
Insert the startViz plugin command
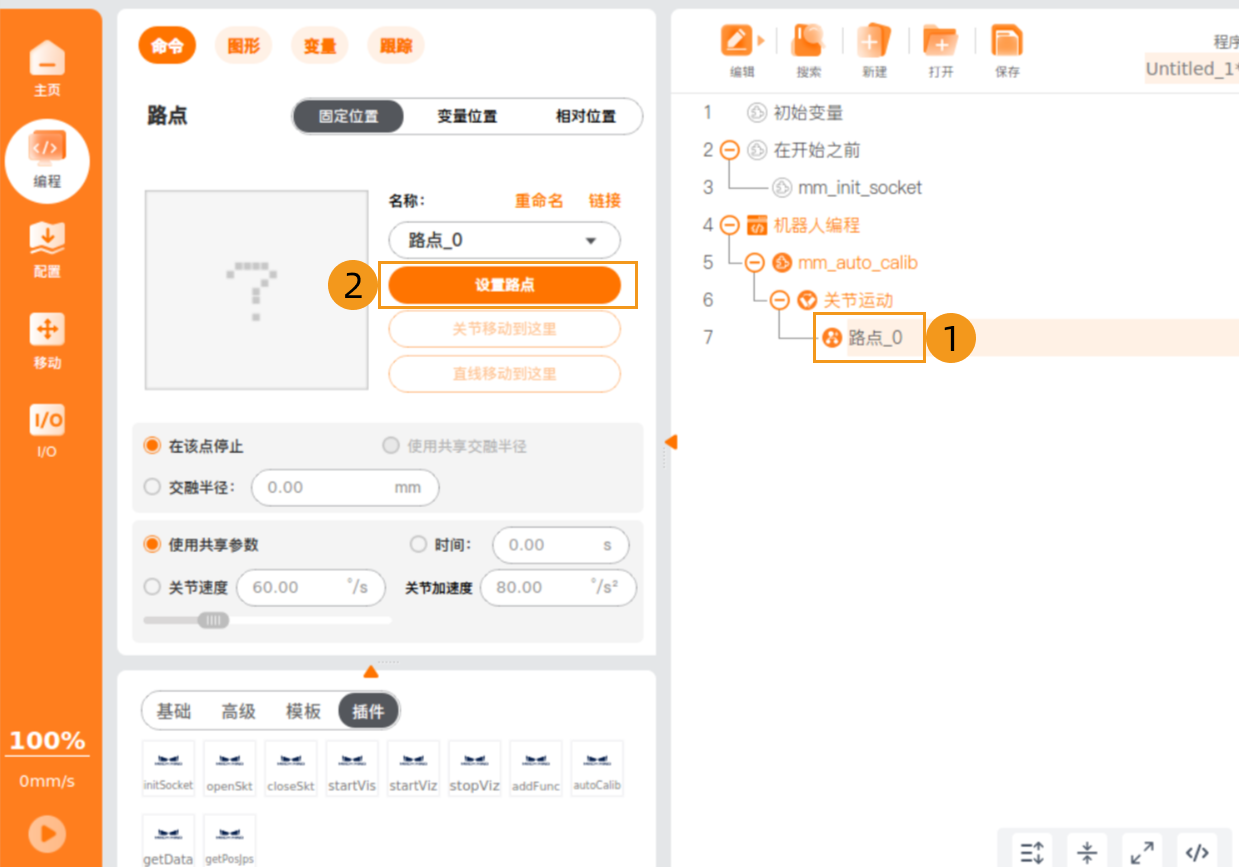tap(413, 768)
